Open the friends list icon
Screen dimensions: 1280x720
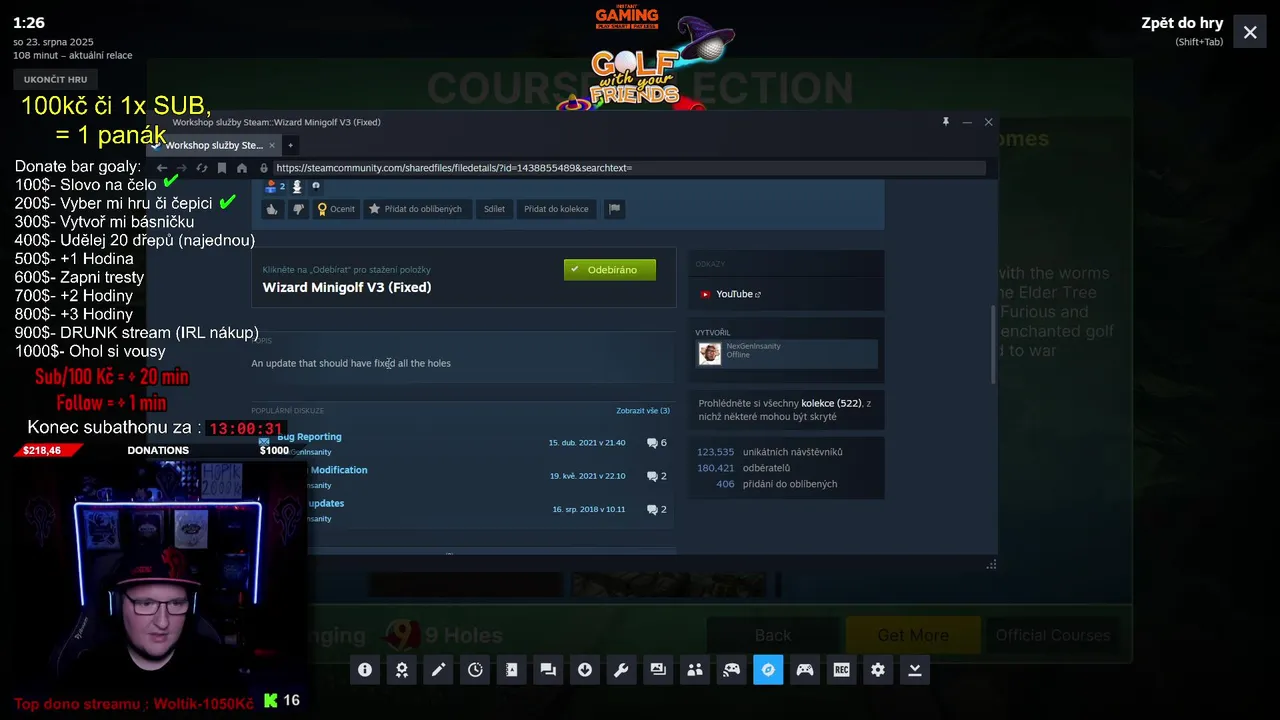pos(695,670)
